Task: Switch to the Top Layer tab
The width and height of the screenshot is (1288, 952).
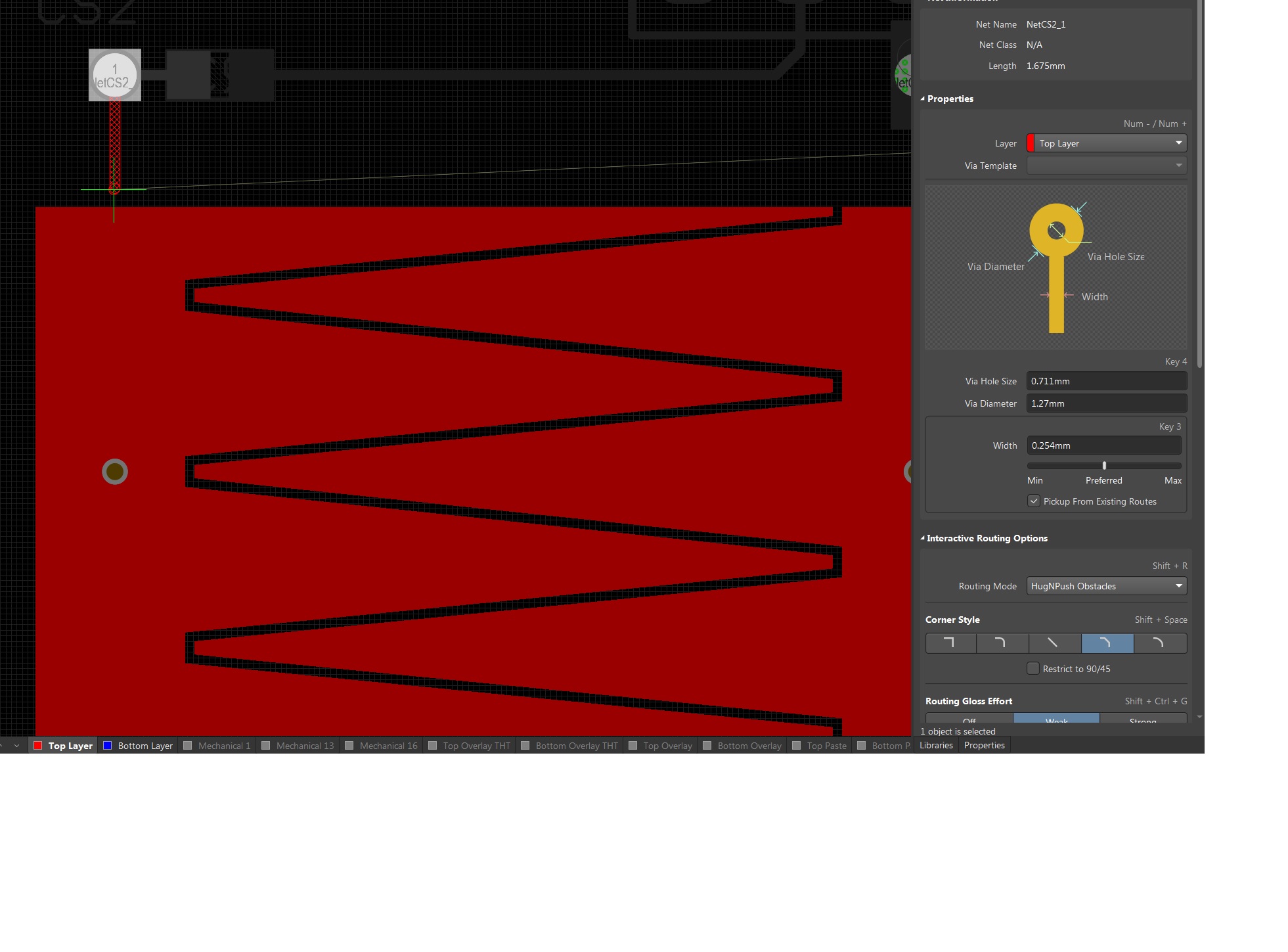Action: tap(63, 746)
